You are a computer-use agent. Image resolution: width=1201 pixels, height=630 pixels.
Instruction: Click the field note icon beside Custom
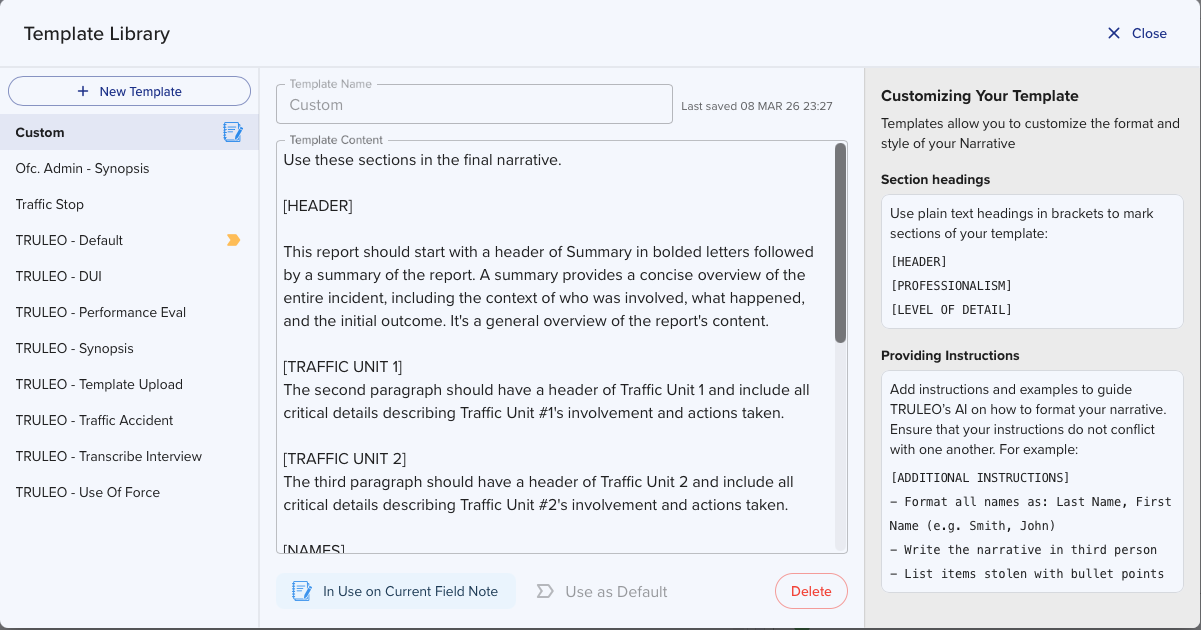[233, 132]
